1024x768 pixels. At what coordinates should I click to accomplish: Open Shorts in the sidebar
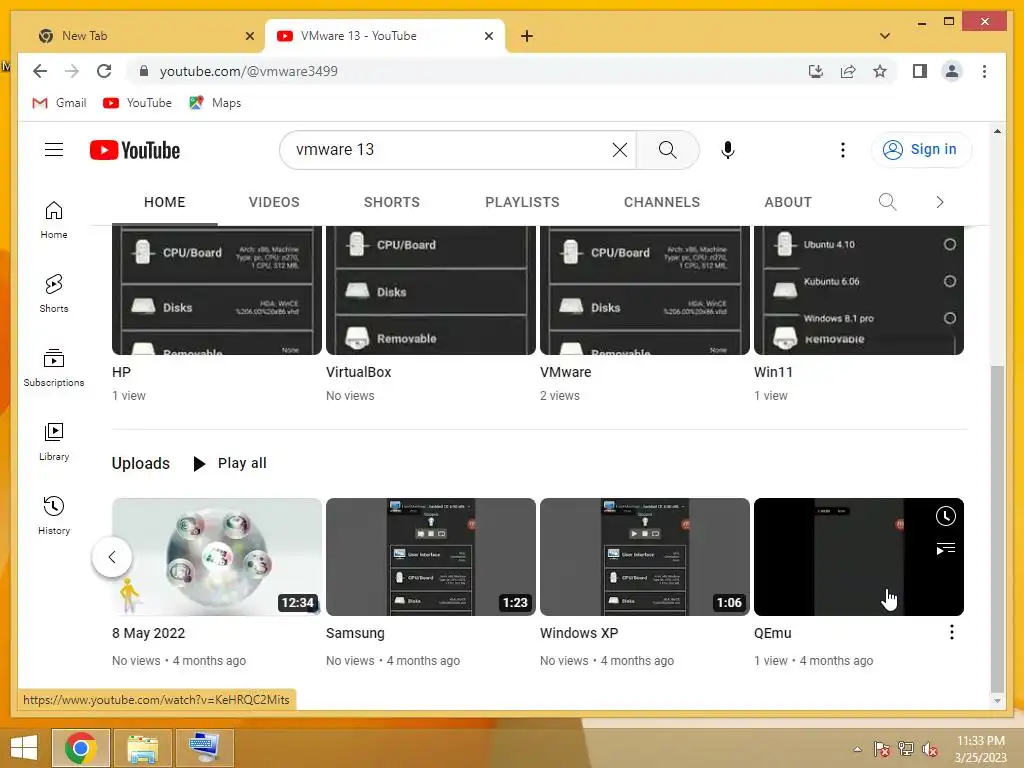[x=54, y=294]
